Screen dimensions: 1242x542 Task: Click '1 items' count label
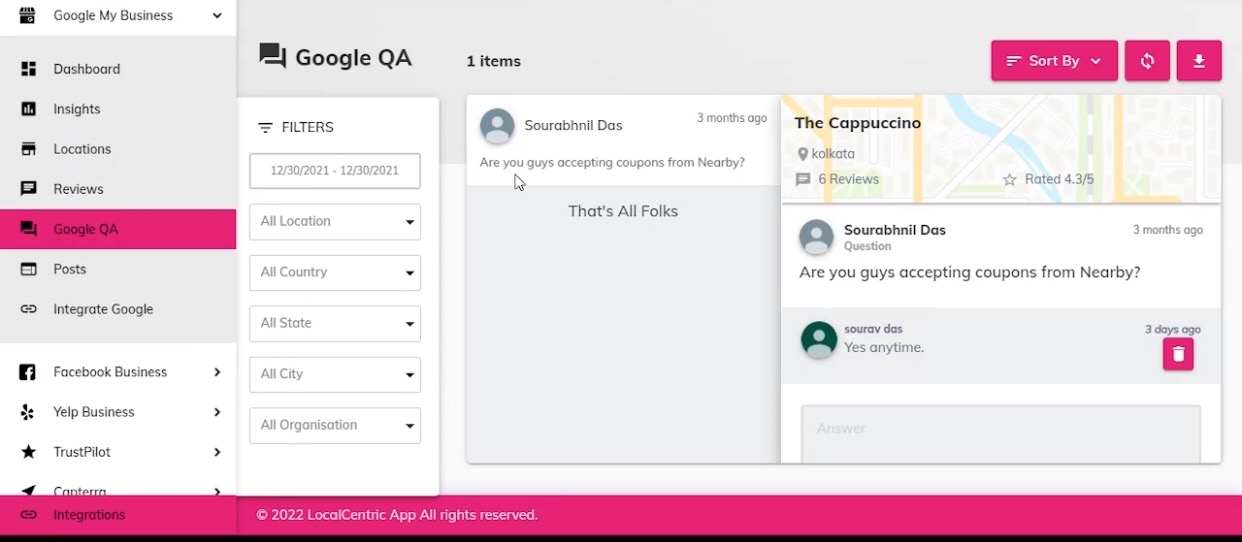pos(493,61)
